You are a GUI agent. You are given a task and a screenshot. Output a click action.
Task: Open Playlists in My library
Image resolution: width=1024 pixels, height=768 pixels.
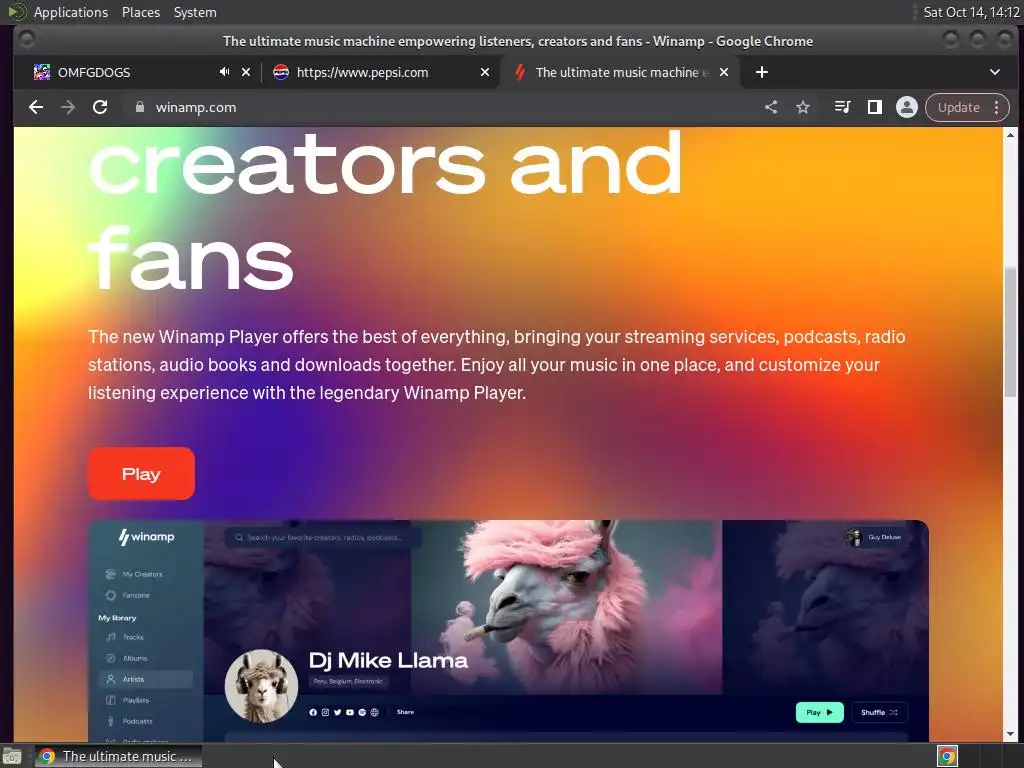tap(128, 700)
